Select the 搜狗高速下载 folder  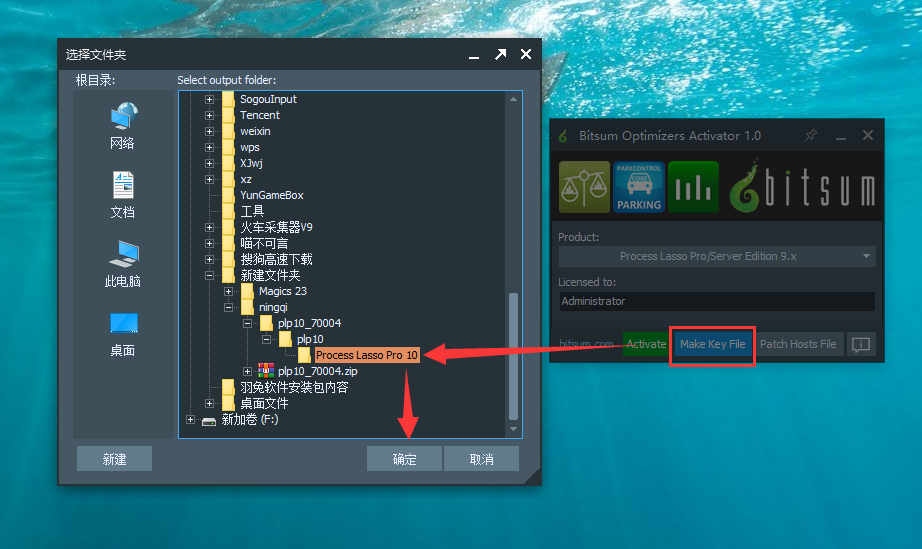(276, 259)
